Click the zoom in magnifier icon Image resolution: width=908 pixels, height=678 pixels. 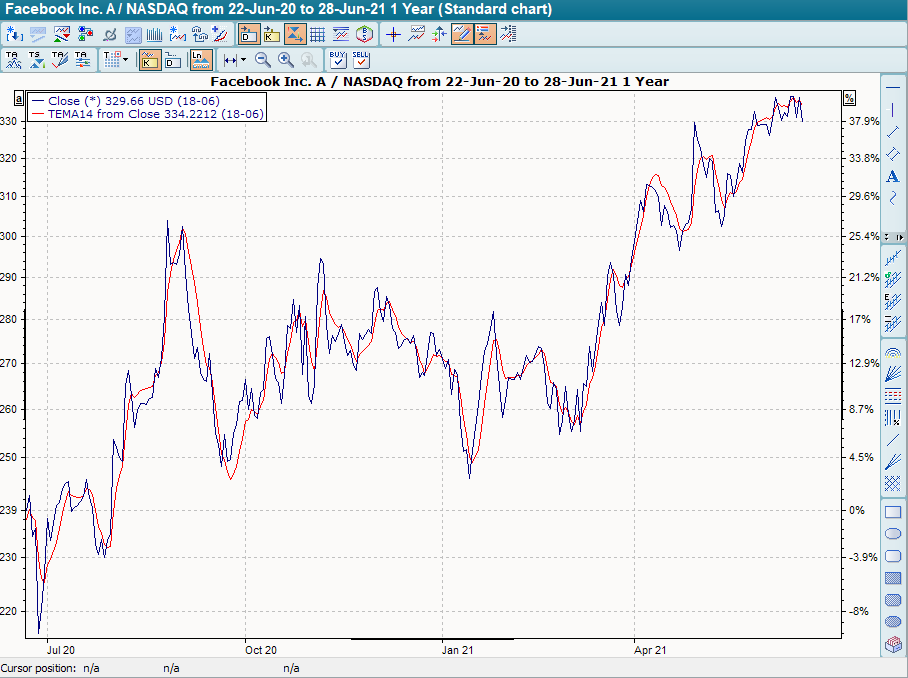pyautogui.click(x=286, y=60)
